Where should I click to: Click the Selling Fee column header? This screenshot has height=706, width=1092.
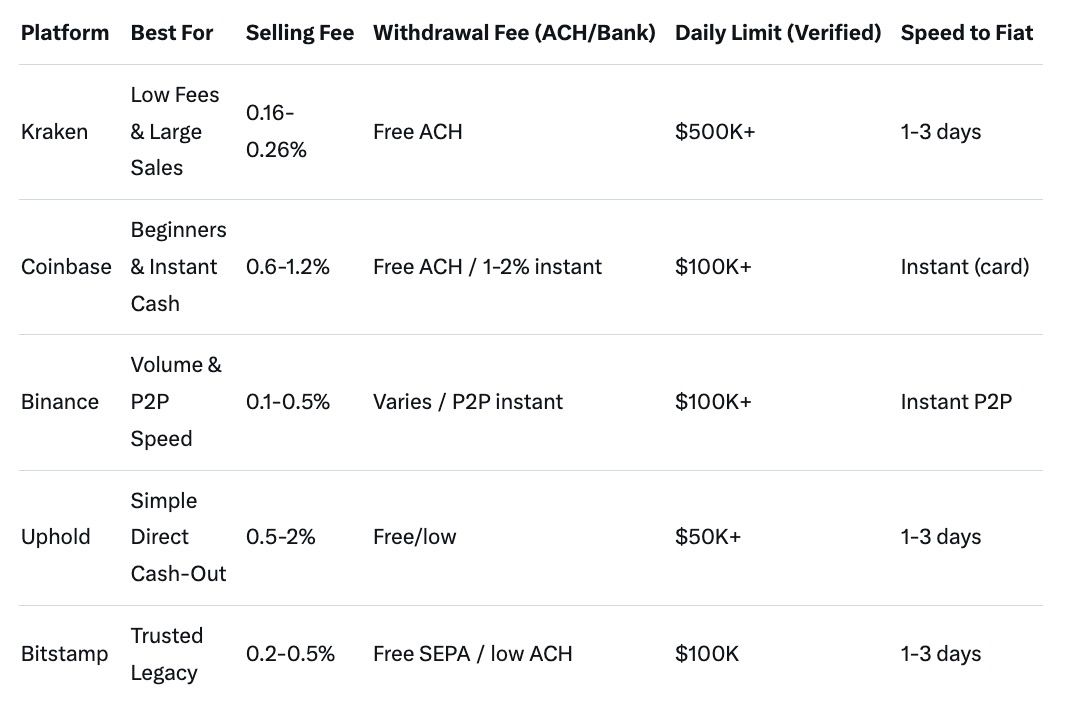[x=300, y=33]
